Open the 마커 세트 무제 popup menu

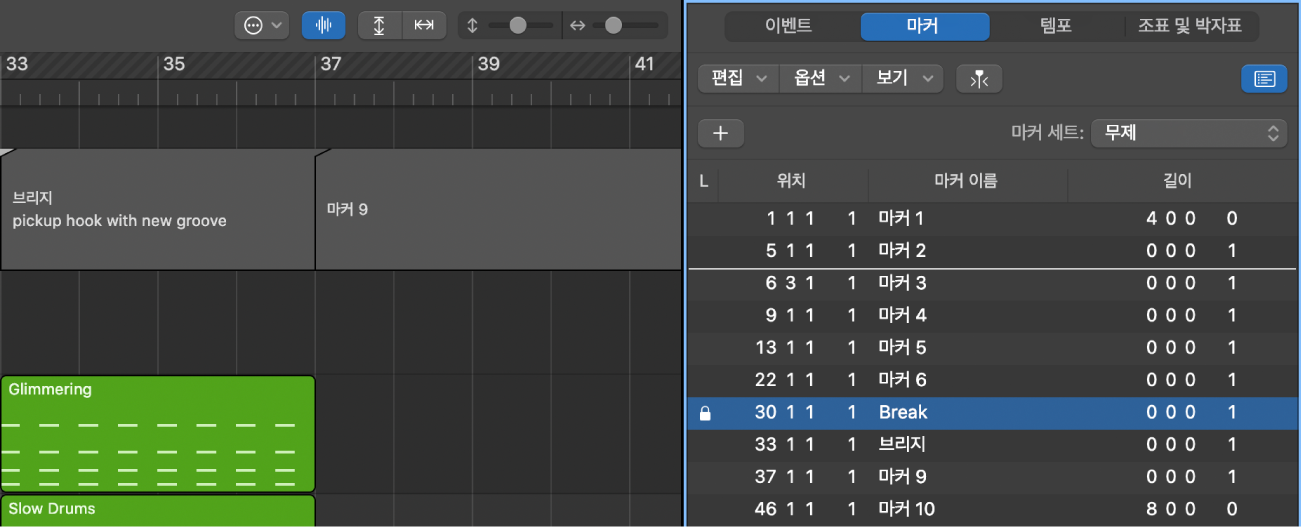pos(1189,132)
